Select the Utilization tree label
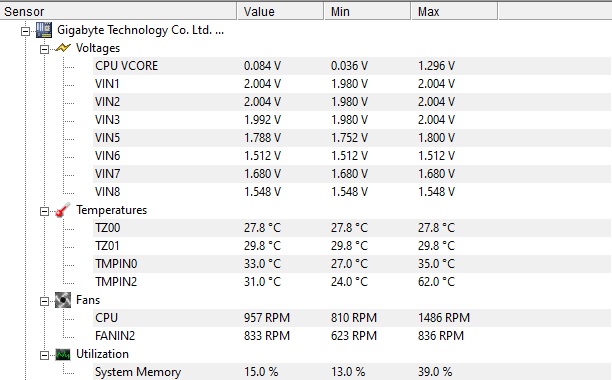Viewport: 612px width, 380px height. click(102, 354)
